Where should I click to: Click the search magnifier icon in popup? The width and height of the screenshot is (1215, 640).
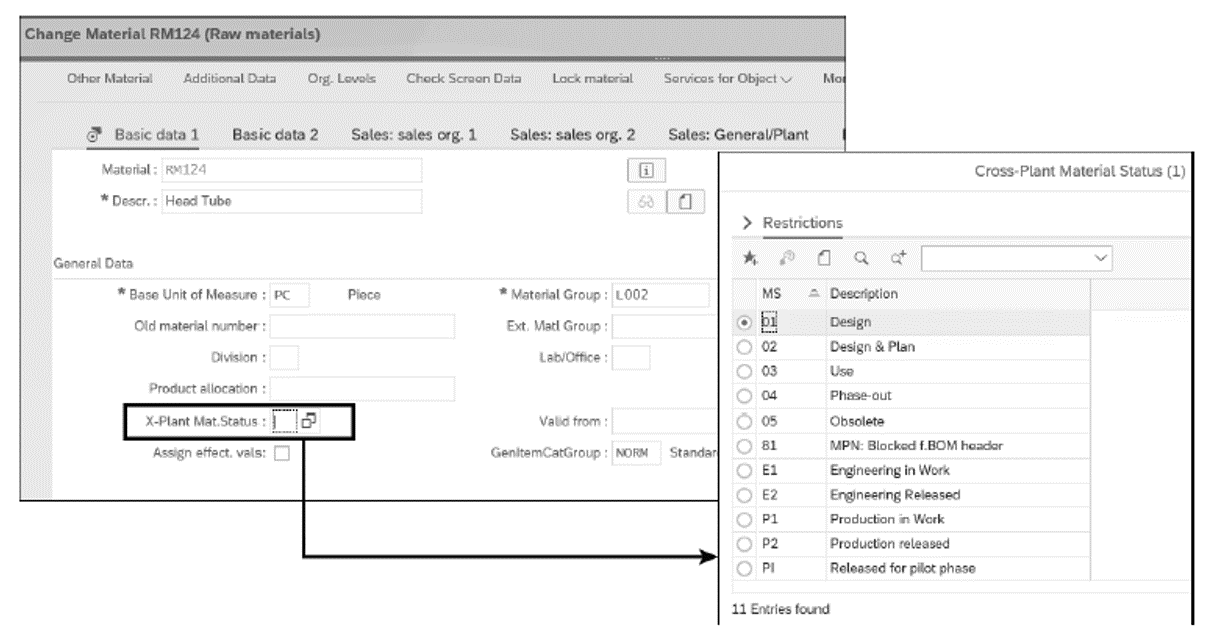(861, 258)
